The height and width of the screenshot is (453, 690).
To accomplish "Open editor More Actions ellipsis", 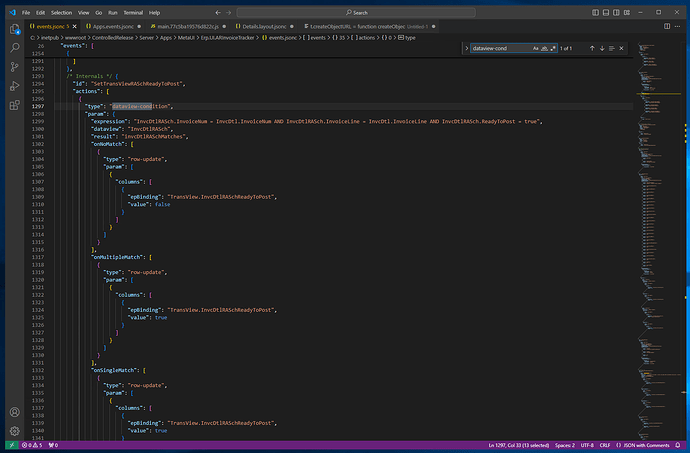I will coord(678,26).
